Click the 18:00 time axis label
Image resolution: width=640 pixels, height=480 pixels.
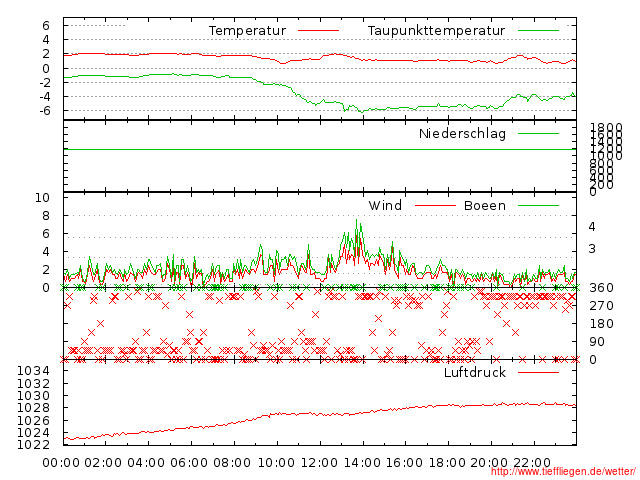pos(447,463)
